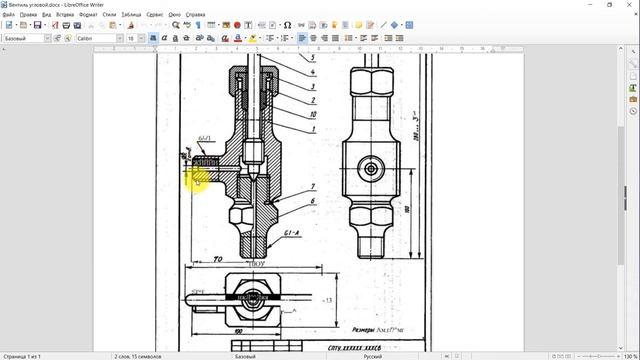
Task: Click the Center text icon
Action: [x=313, y=38]
